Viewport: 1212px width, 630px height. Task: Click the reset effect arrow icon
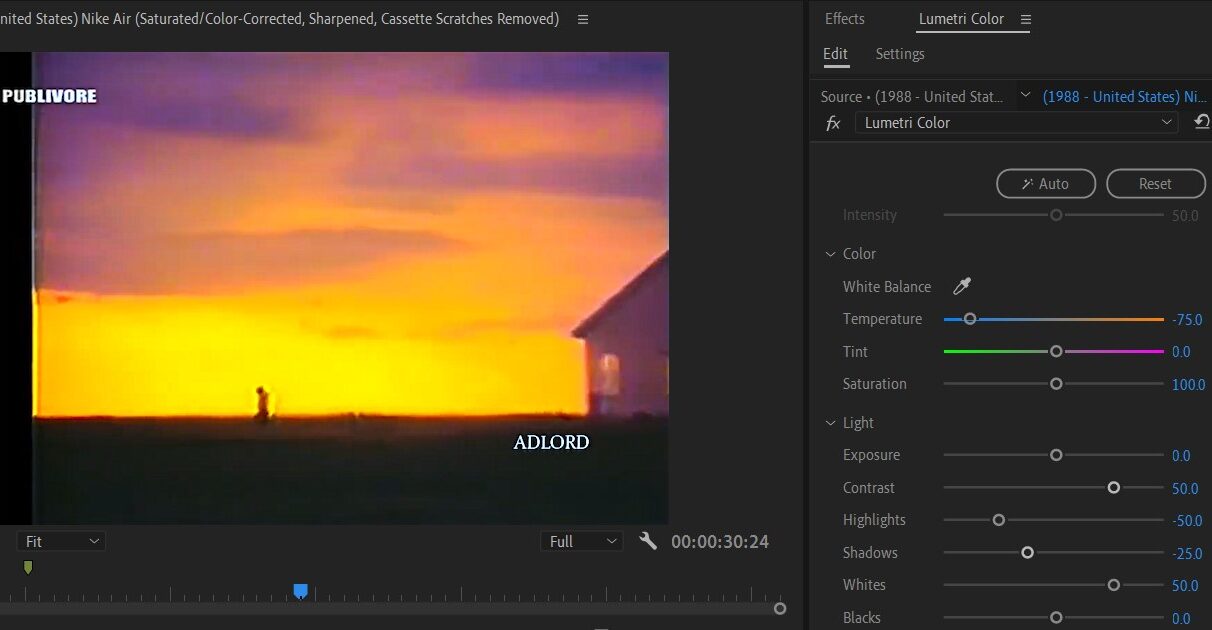click(x=1202, y=122)
